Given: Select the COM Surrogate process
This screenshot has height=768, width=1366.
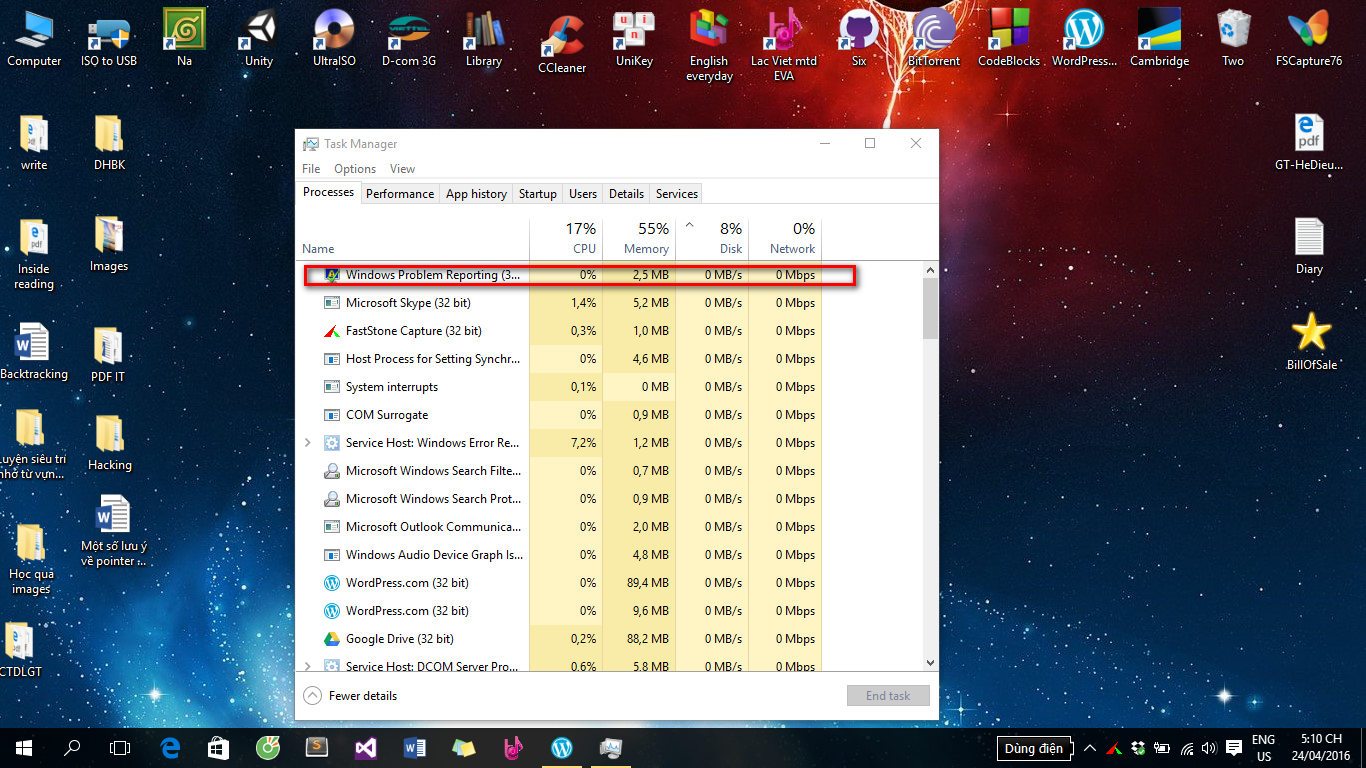Looking at the screenshot, I should tap(561, 415).
